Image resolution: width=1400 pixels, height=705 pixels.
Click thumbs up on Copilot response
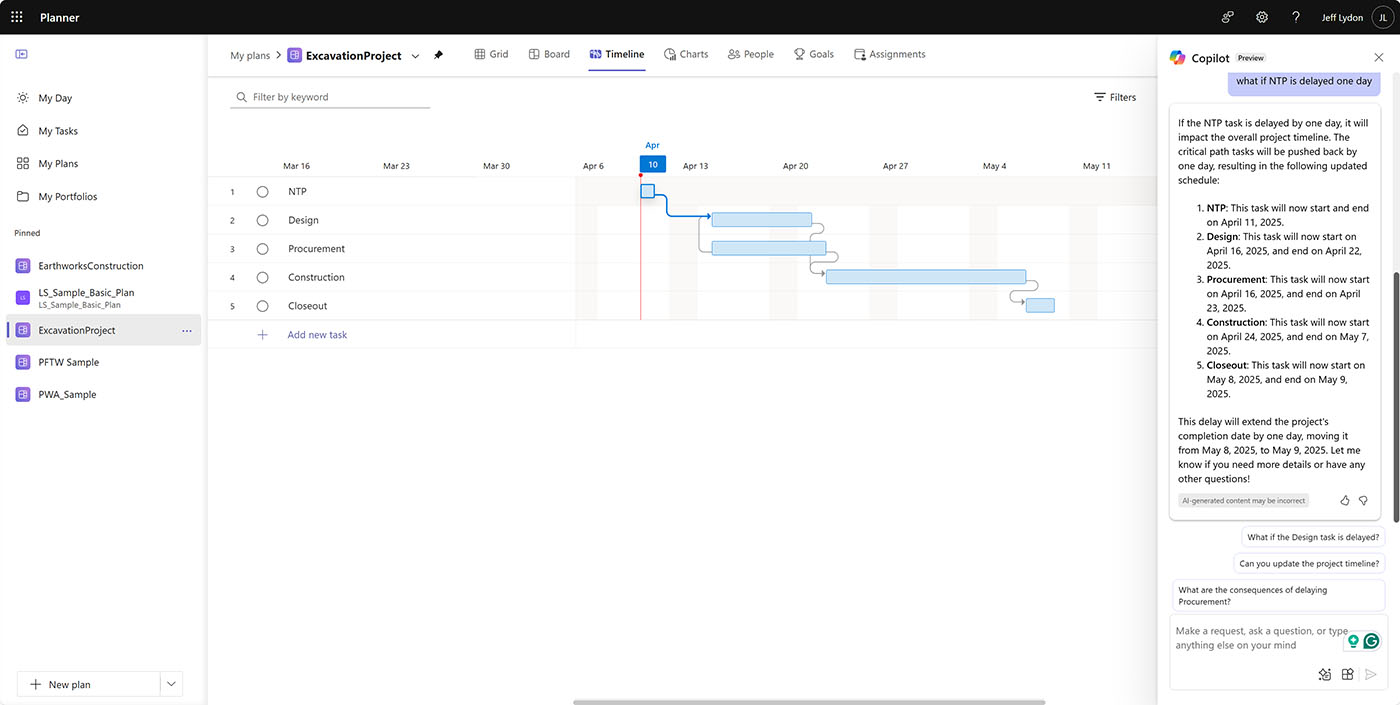pyautogui.click(x=1345, y=500)
